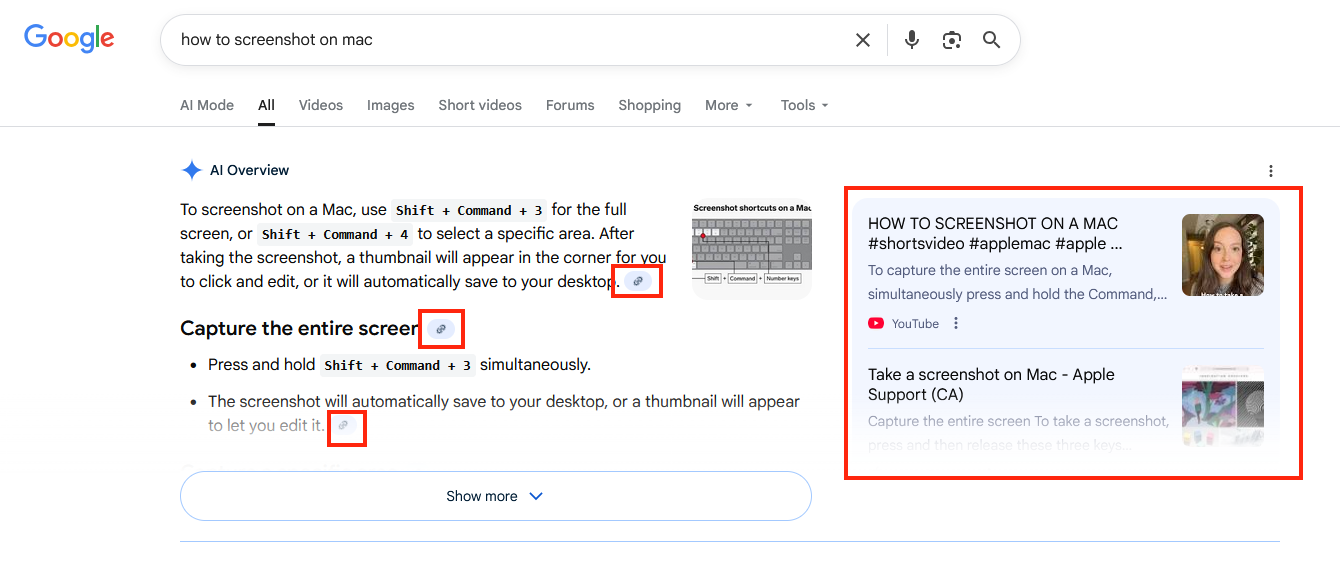Screen dimensions: 1340x561
Task: Expand the More search filters dropdown
Action: [728, 105]
